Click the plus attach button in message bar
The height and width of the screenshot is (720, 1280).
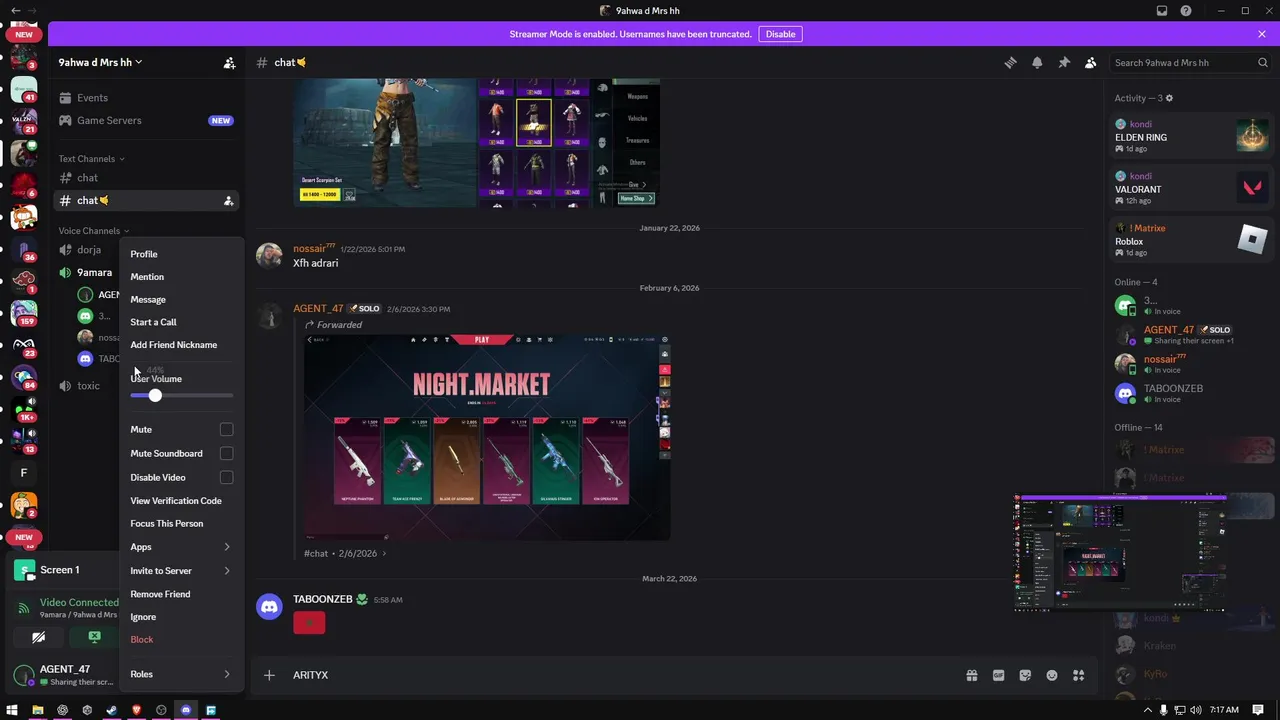click(269, 675)
